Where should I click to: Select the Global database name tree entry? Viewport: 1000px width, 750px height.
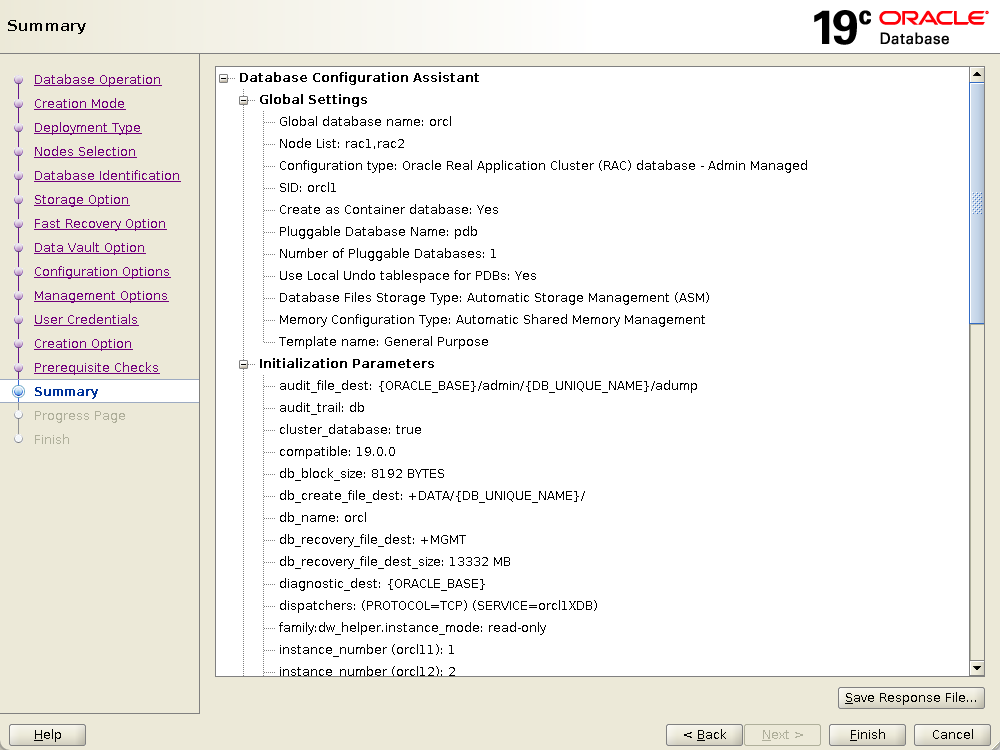[365, 122]
